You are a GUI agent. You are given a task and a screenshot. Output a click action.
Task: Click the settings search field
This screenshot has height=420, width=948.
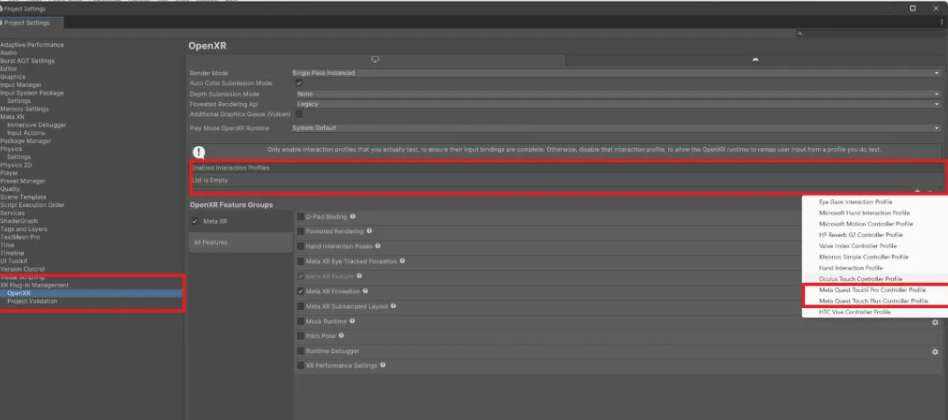tap(870, 33)
